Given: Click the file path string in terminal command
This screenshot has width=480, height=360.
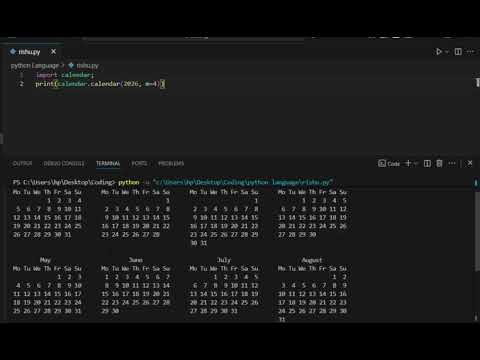Looking at the screenshot, I should click(243, 182).
